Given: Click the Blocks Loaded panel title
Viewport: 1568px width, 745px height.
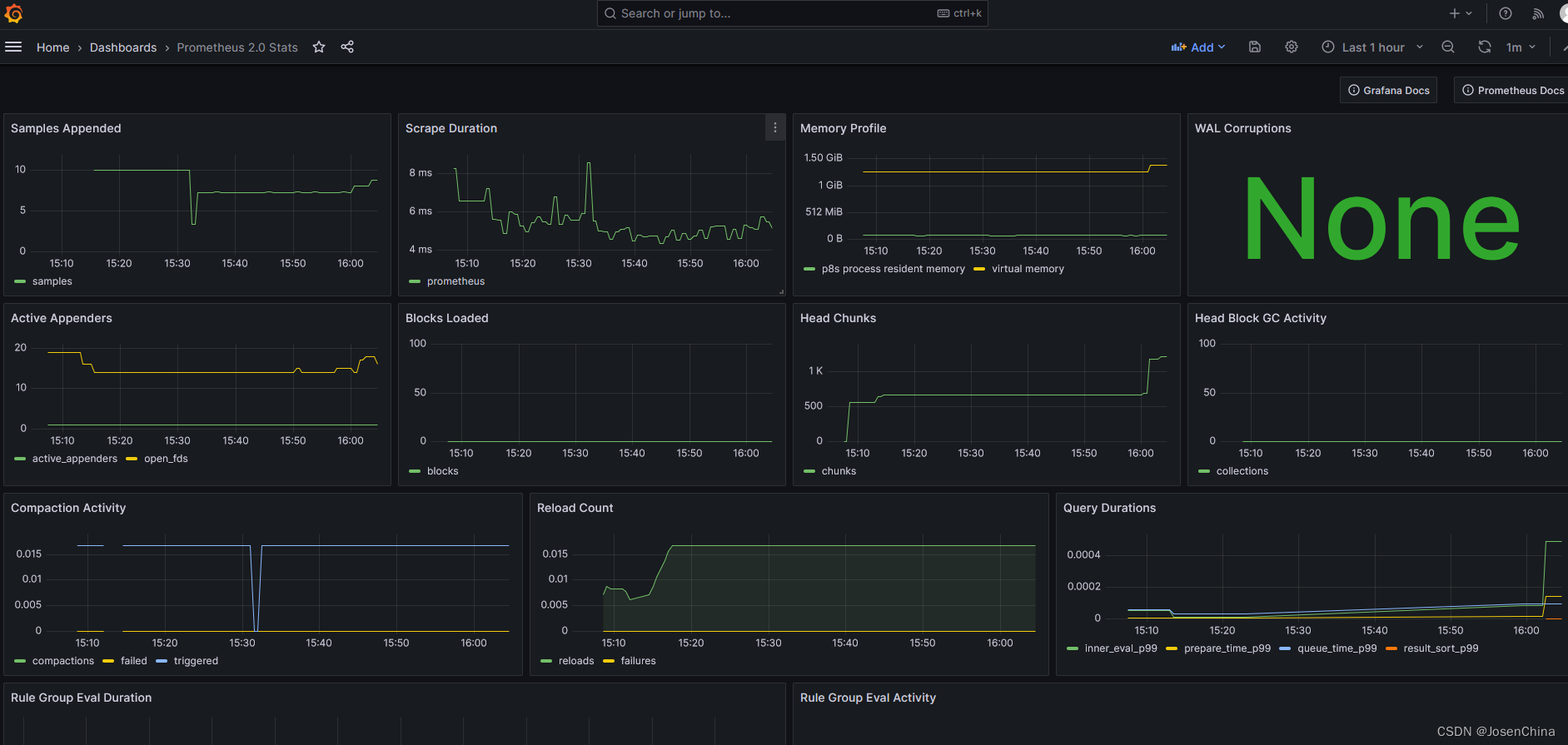Looking at the screenshot, I should (x=447, y=318).
